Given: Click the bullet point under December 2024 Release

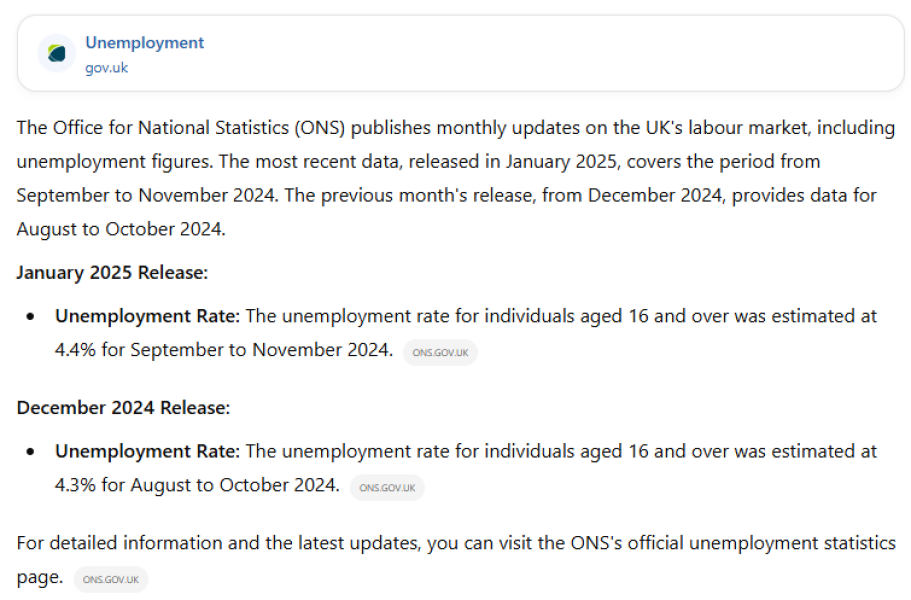Looking at the screenshot, I should [x=30, y=452].
